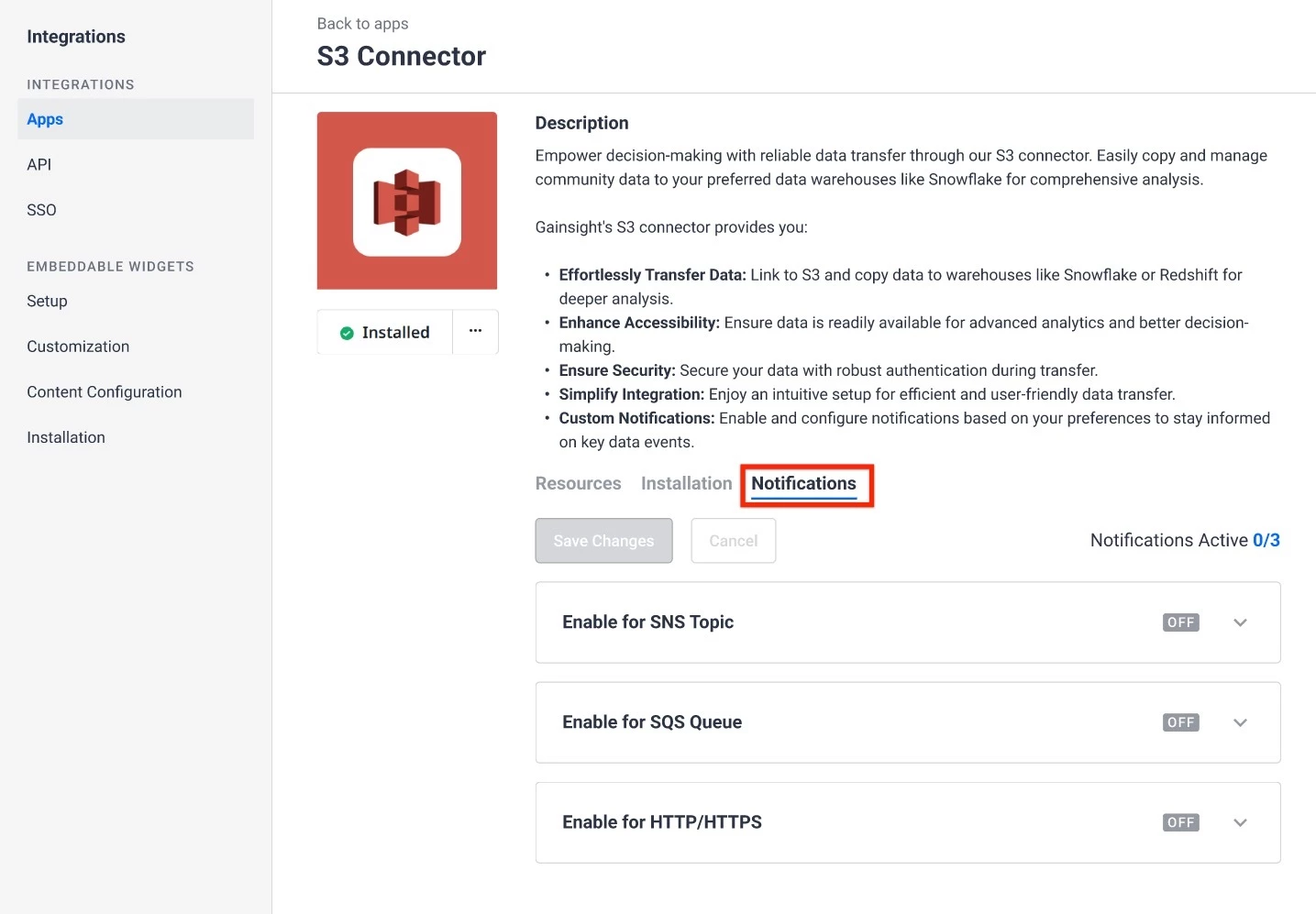This screenshot has width=1316, height=914.
Task: Select the Notifications tab
Action: pyautogui.click(x=803, y=484)
